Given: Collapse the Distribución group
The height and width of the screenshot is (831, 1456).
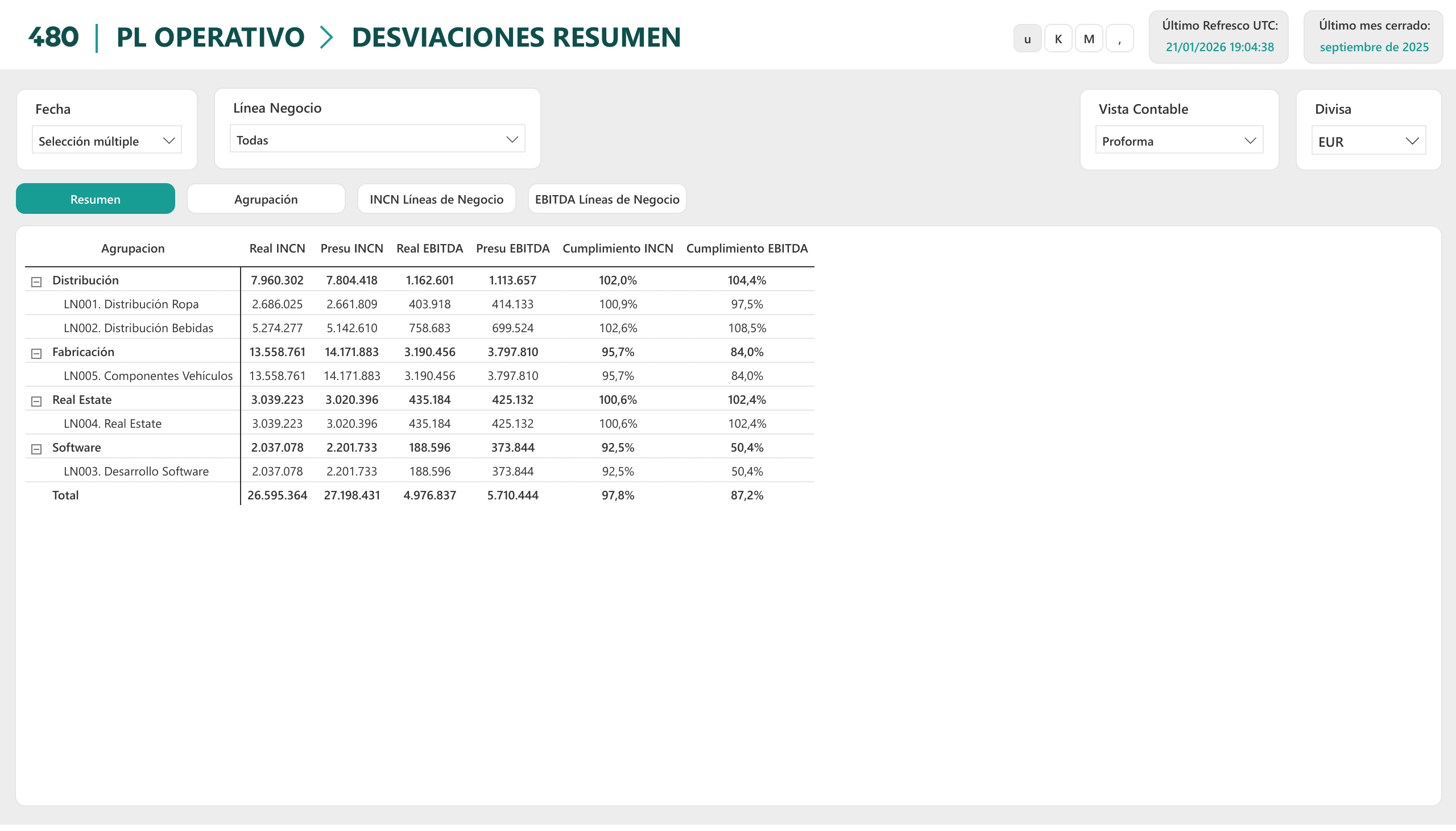Looking at the screenshot, I should click(x=36, y=282).
